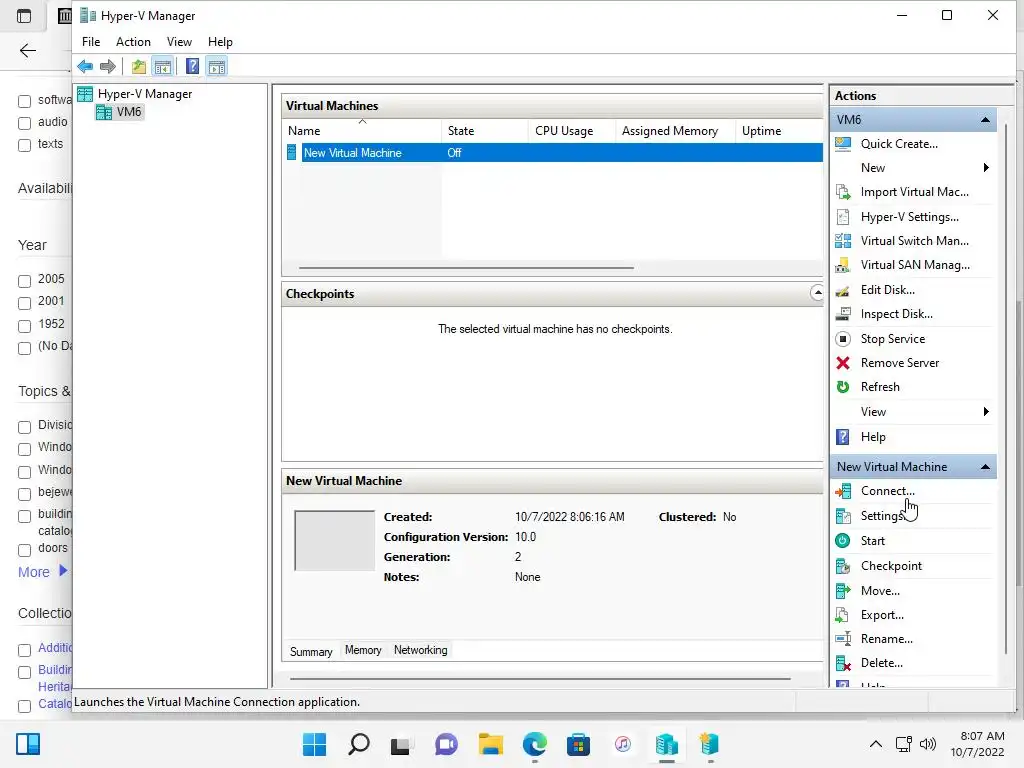Image resolution: width=1024 pixels, height=768 pixels.
Task: Check the 2005 year checkbox
Action: 24,281
